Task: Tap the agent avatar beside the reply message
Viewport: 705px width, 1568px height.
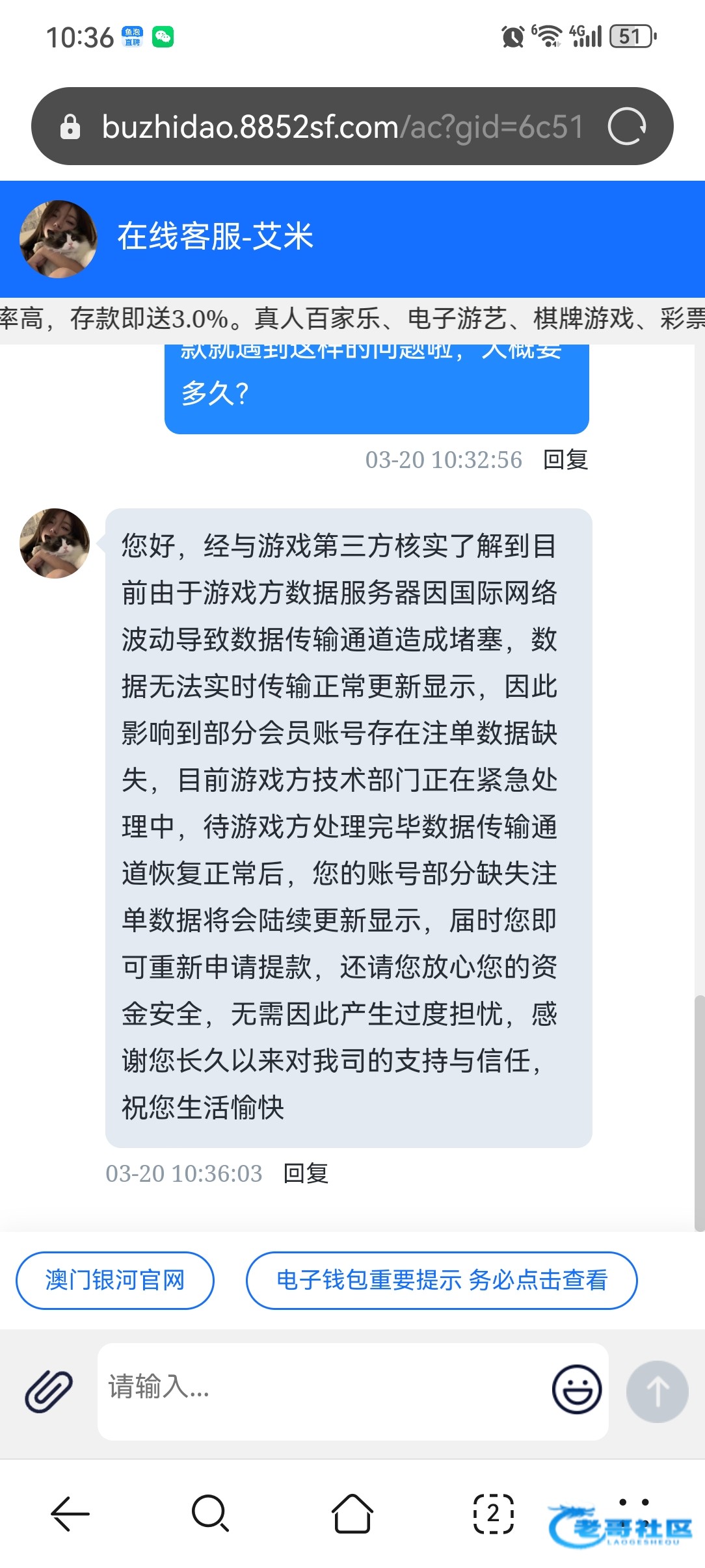Action: [55, 543]
